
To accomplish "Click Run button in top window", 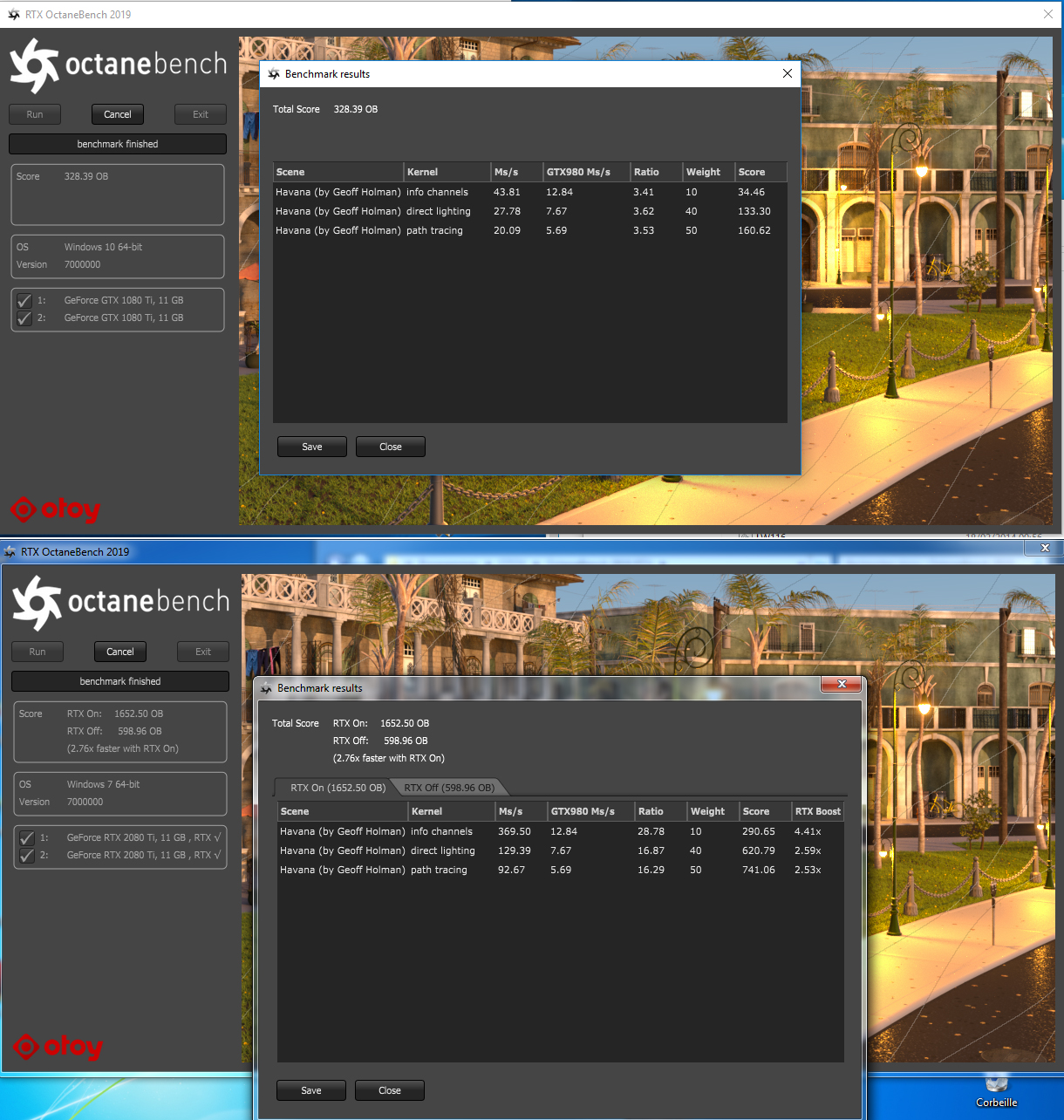I will click(35, 114).
